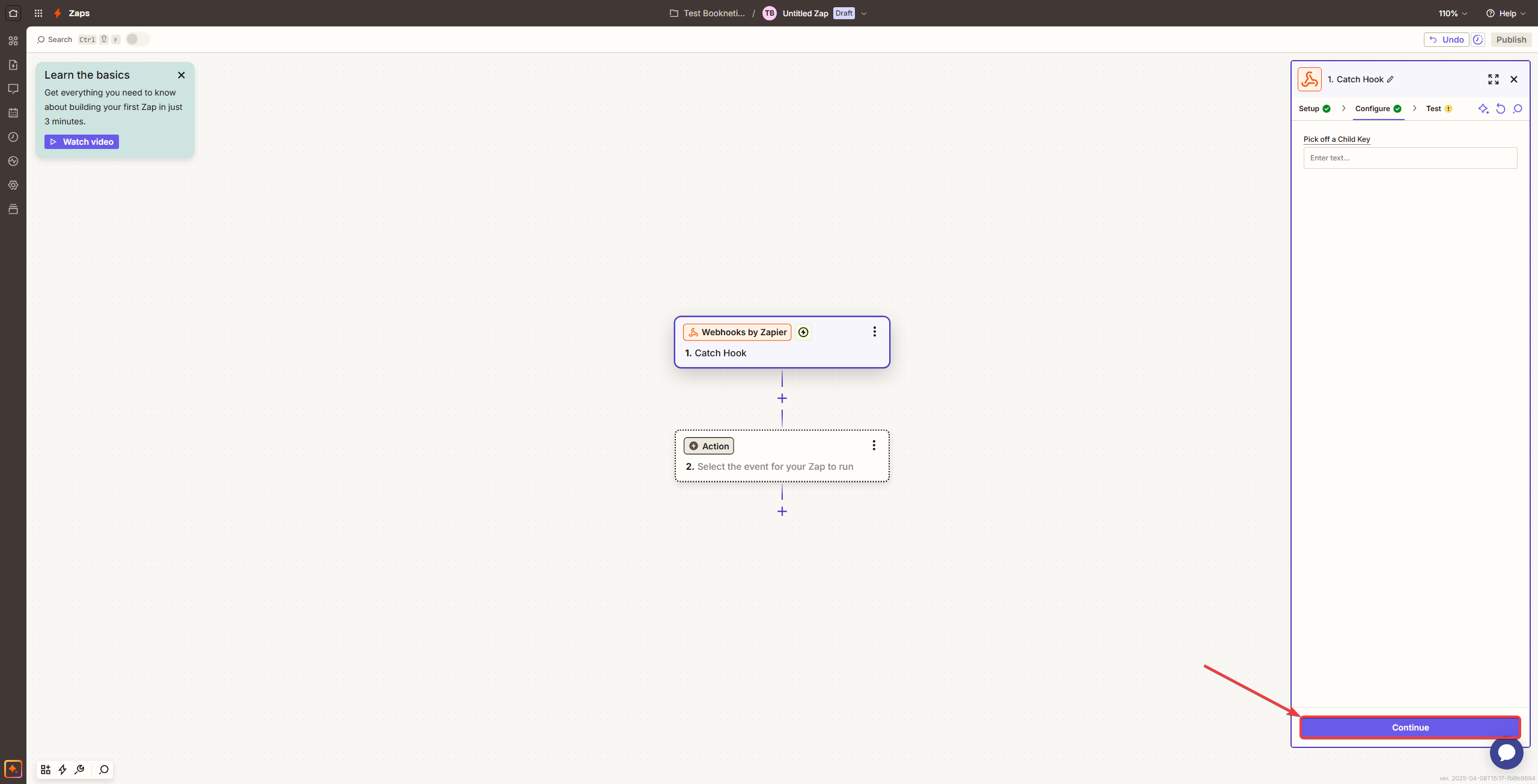Click the Pick off a Child Key label
This screenshot has width=1538, height=784.
1337,139
